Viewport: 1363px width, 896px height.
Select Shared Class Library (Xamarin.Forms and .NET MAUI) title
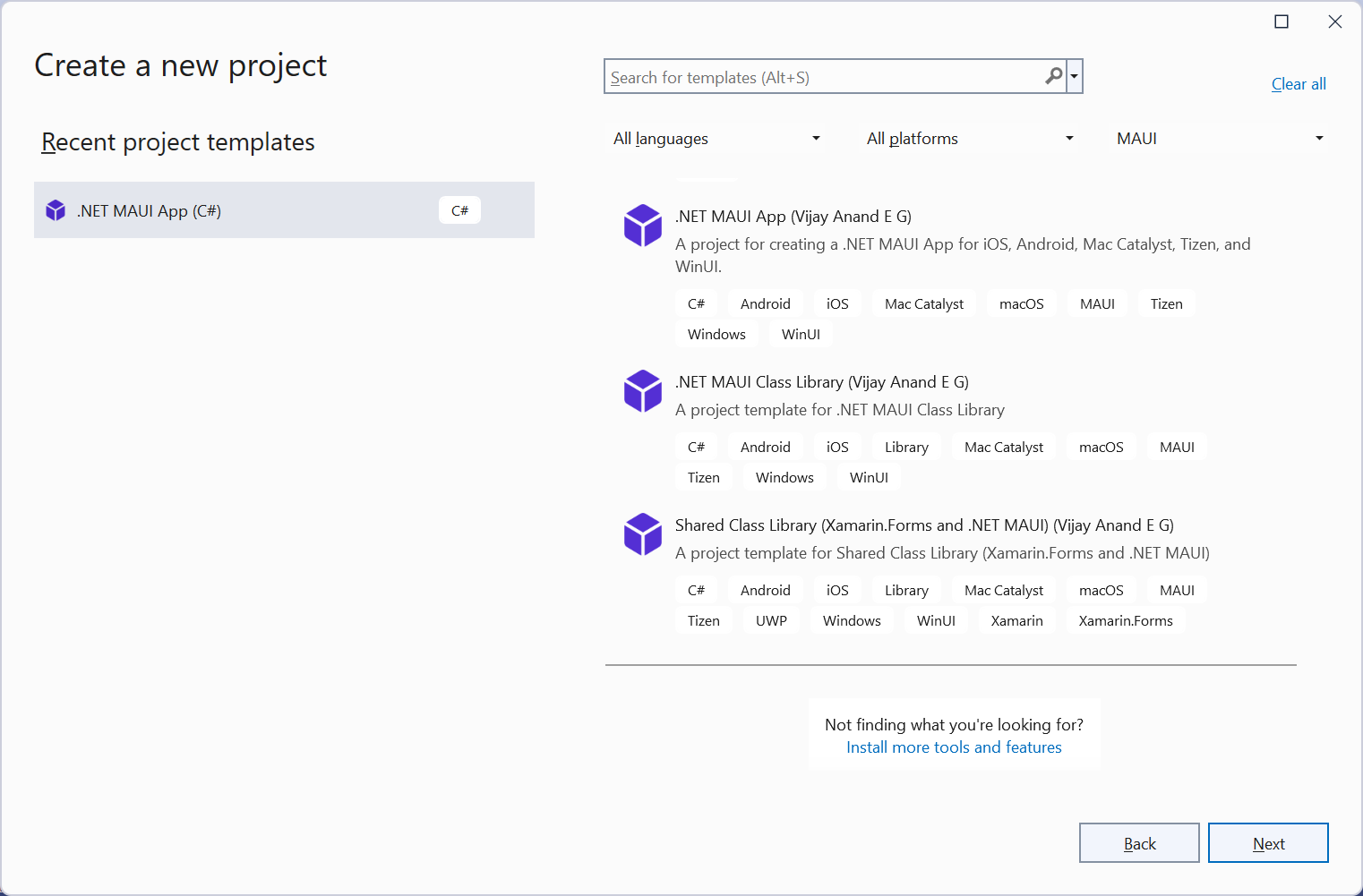(924, 525)
